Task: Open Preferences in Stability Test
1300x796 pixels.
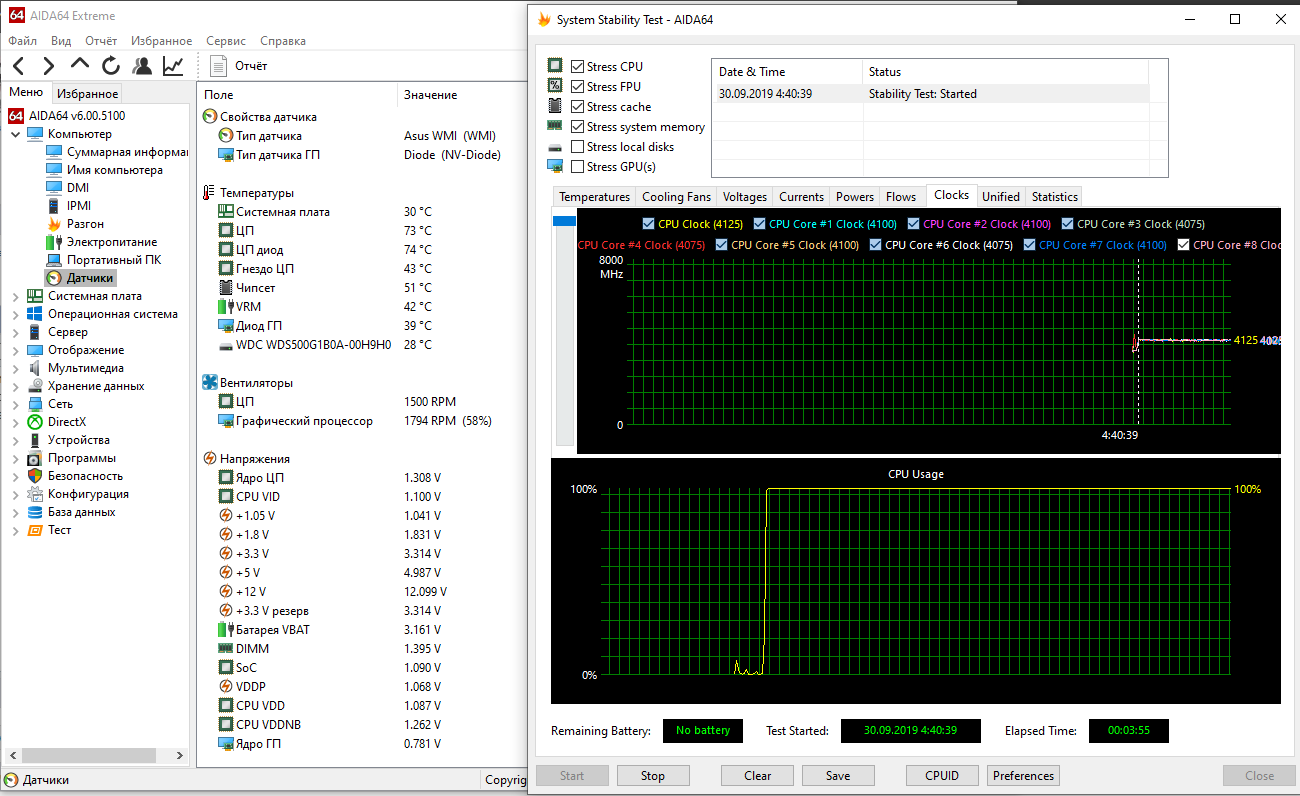Action: coord(1023,776)
